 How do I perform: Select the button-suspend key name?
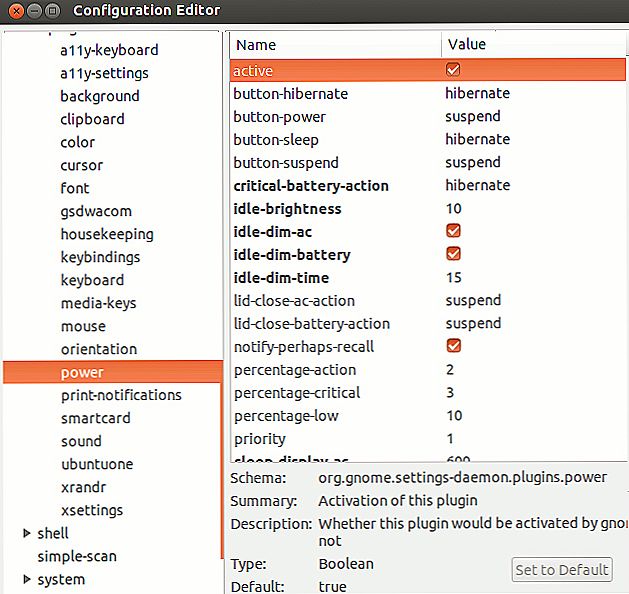tap(286, 163)
